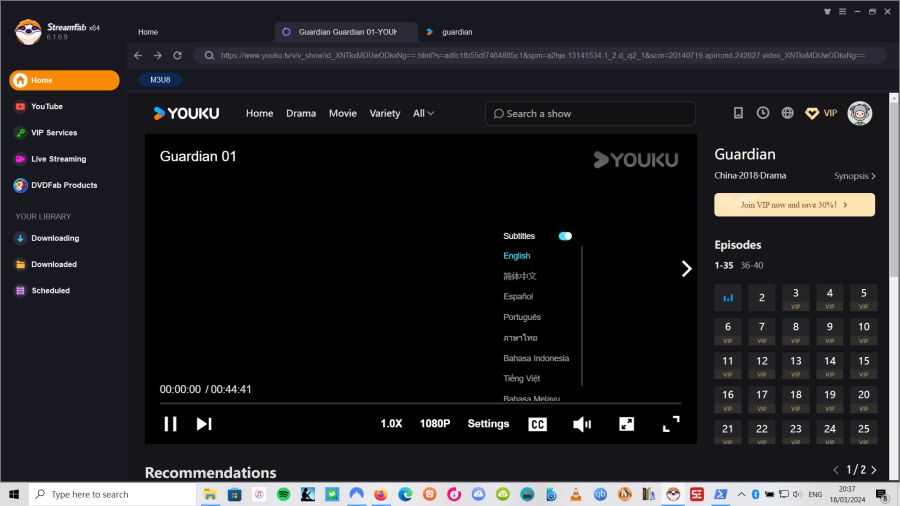
Task: Choose Português subtitle language
Action: tap(522, 317)
